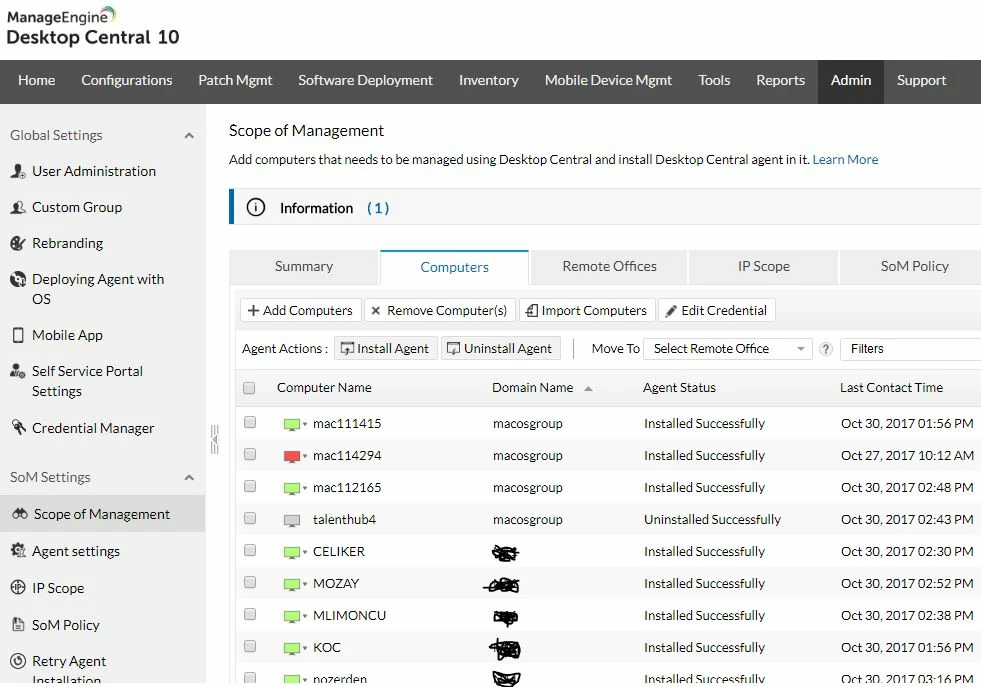981x687 pixels.
Task: Open the Software Deployment menu
Action: [365, 81]
